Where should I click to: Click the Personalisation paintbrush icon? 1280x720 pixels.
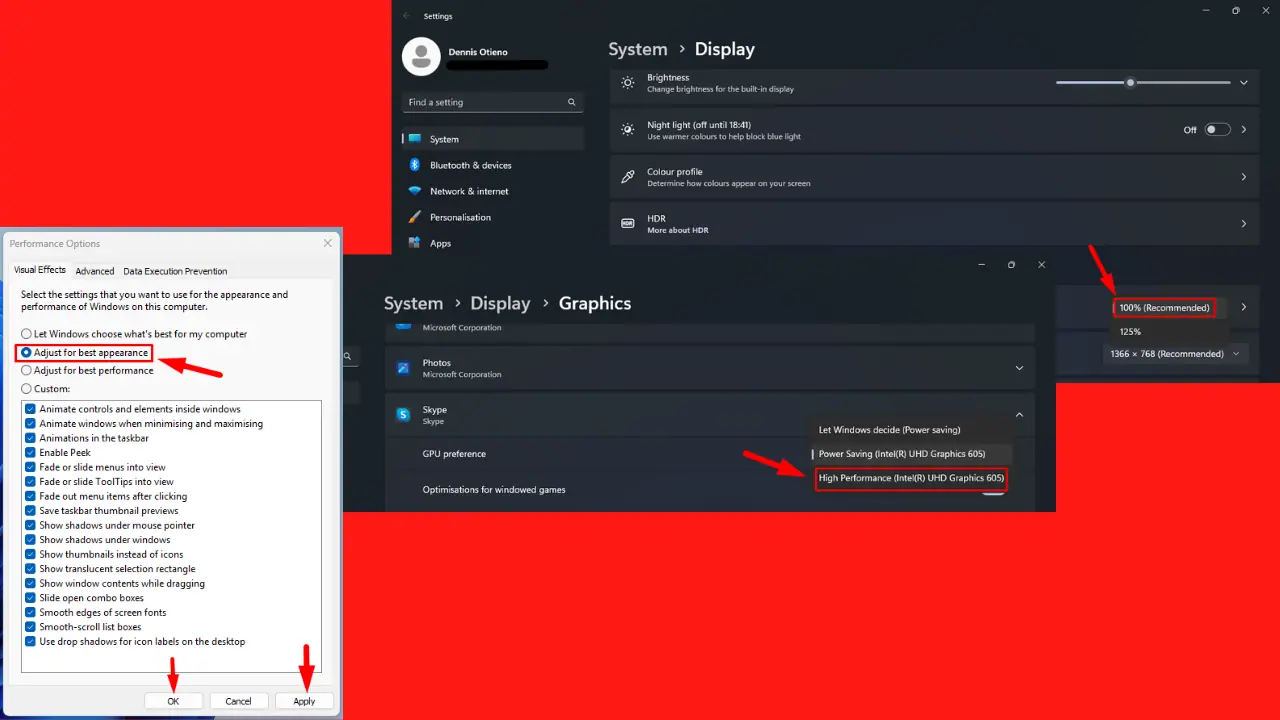pos(414,217)
